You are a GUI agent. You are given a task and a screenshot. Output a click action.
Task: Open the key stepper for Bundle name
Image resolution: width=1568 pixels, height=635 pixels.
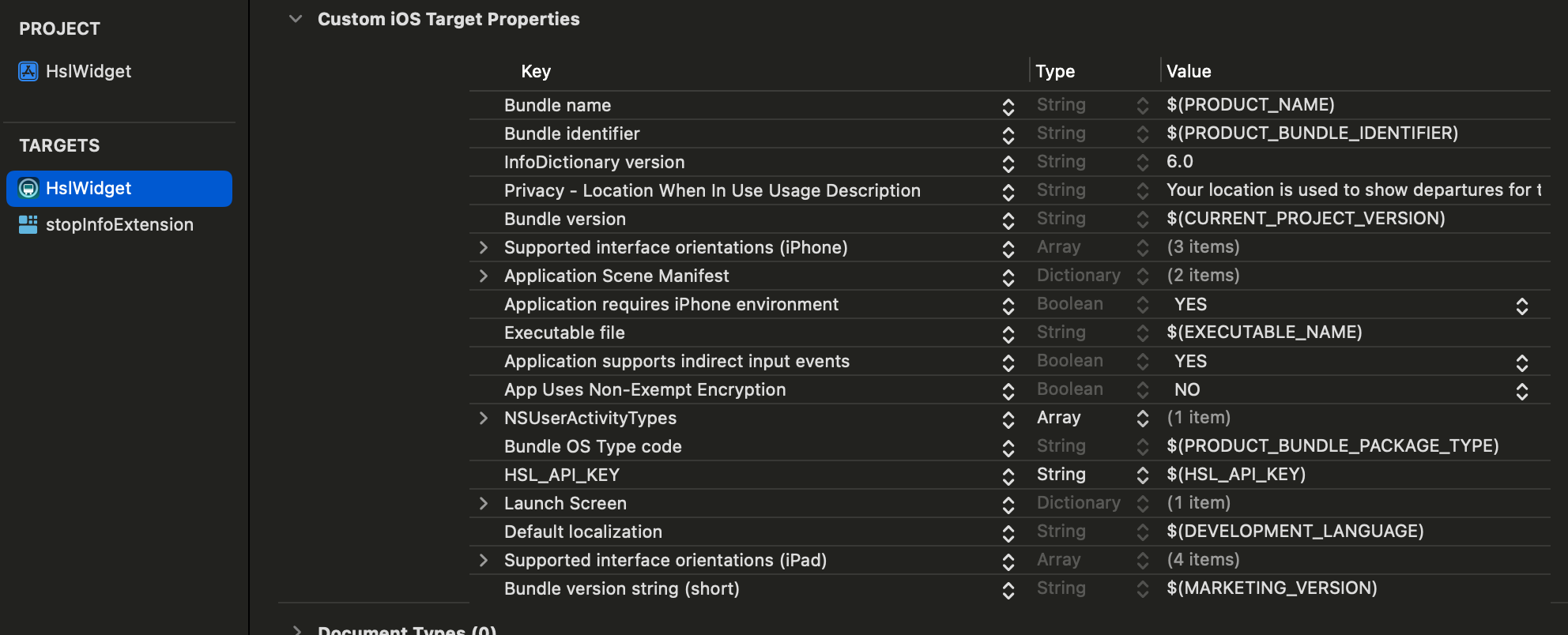[1008, 105]
